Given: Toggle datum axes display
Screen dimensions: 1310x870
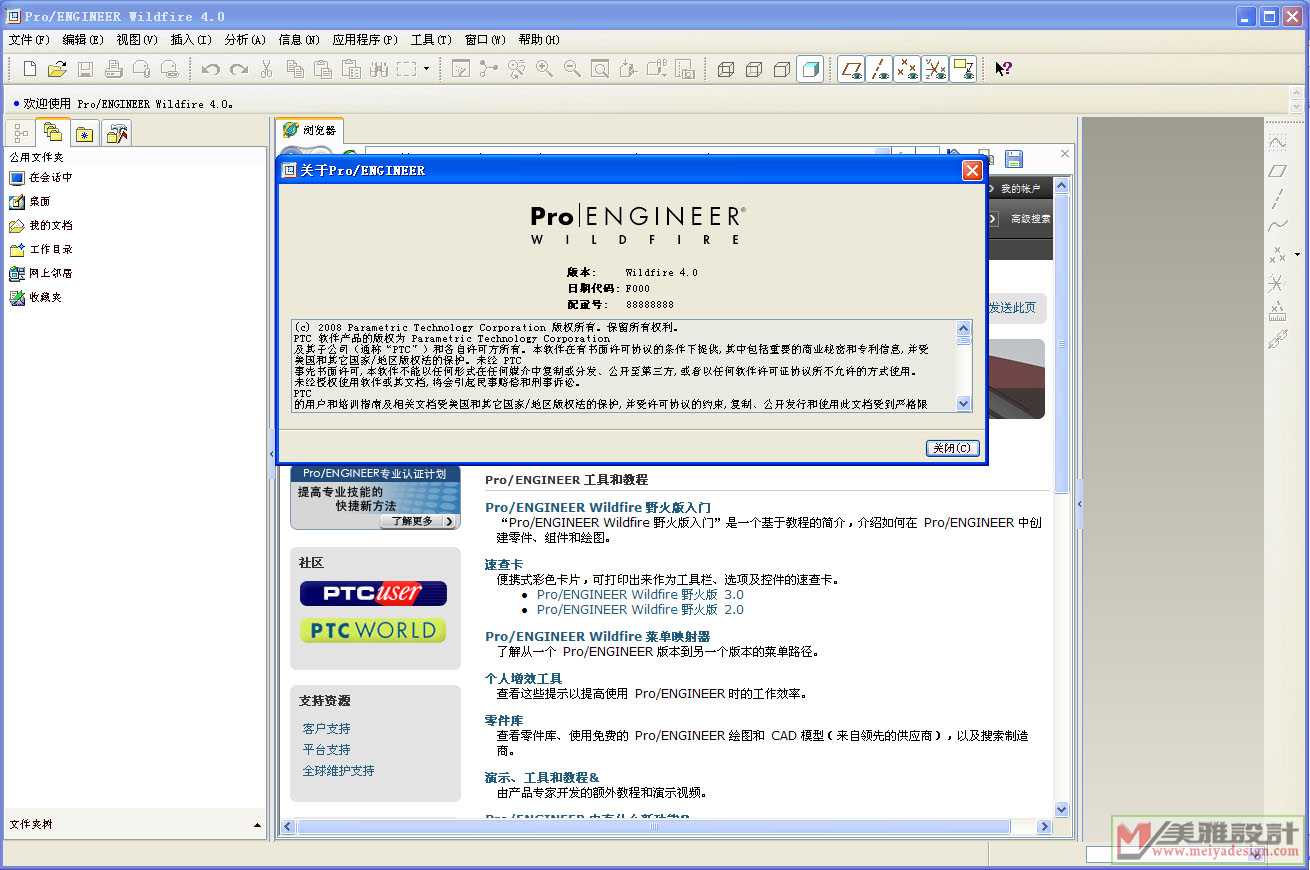Looking at the screenshot, I should click(879, 69).
